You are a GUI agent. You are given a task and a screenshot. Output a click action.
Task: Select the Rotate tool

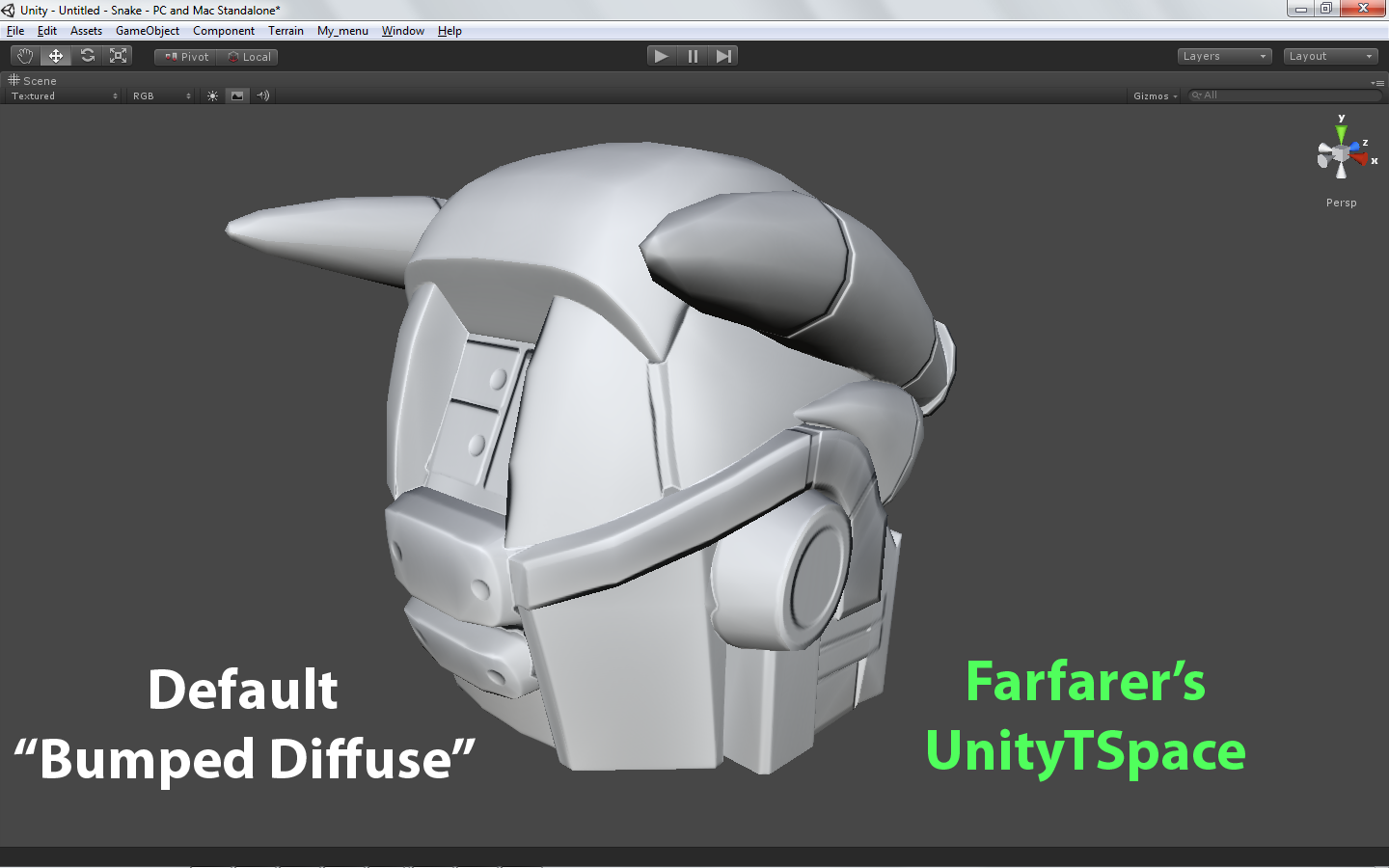[x=88, y=56]
